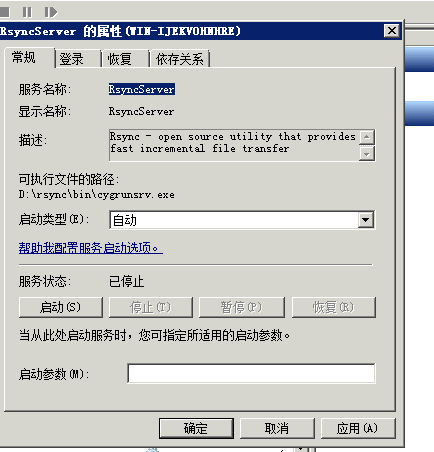Close the RsyncServer properties dialog
This screenshot has height=452, width=434.
392,31
